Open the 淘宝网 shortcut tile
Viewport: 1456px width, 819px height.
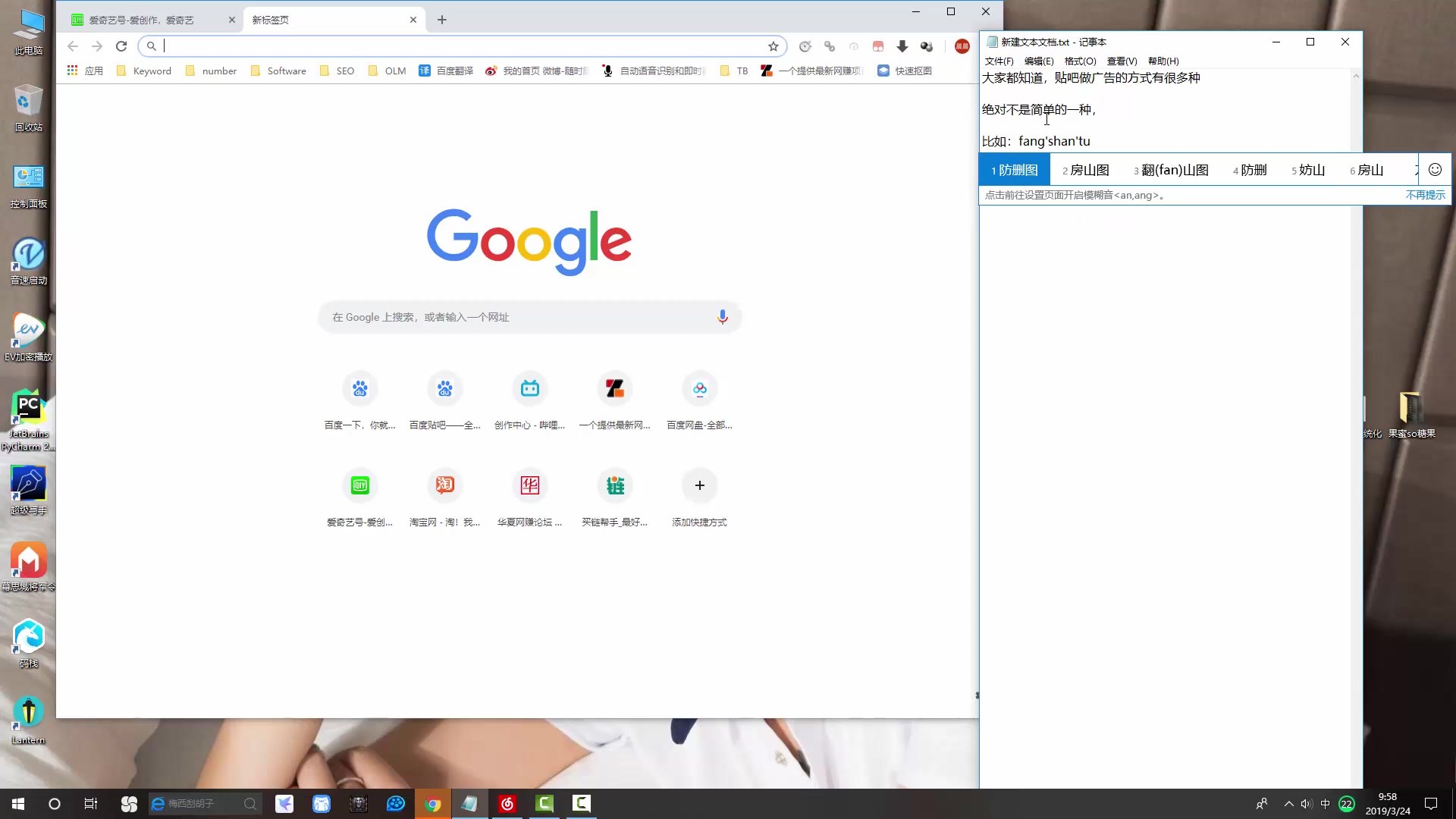tap(445, 499)
